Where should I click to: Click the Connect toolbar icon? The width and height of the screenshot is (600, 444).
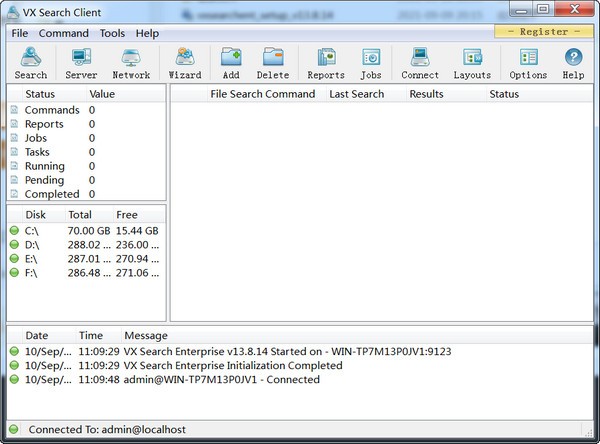click(420, 63)
